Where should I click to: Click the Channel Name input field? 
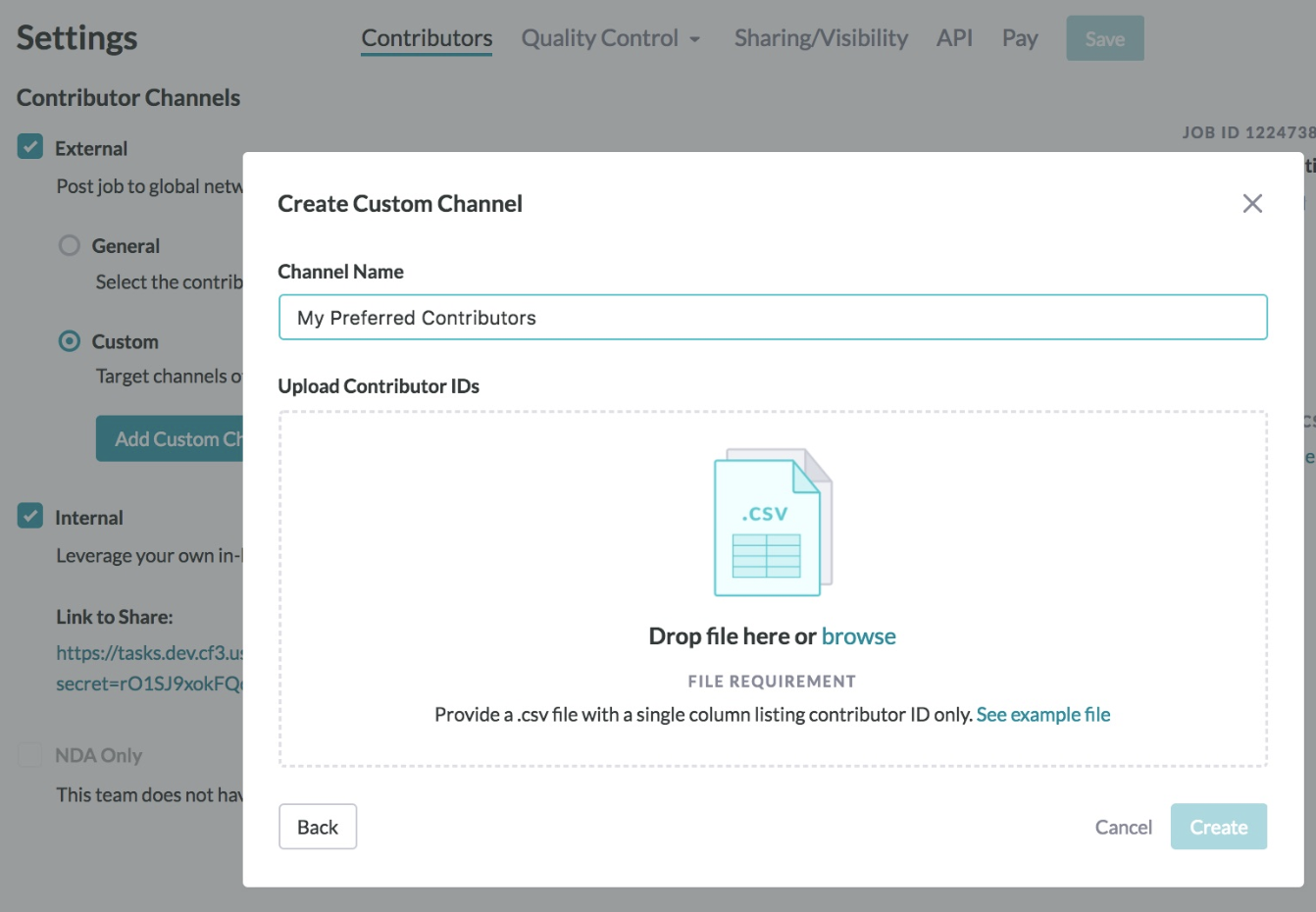tap(773, 318)
